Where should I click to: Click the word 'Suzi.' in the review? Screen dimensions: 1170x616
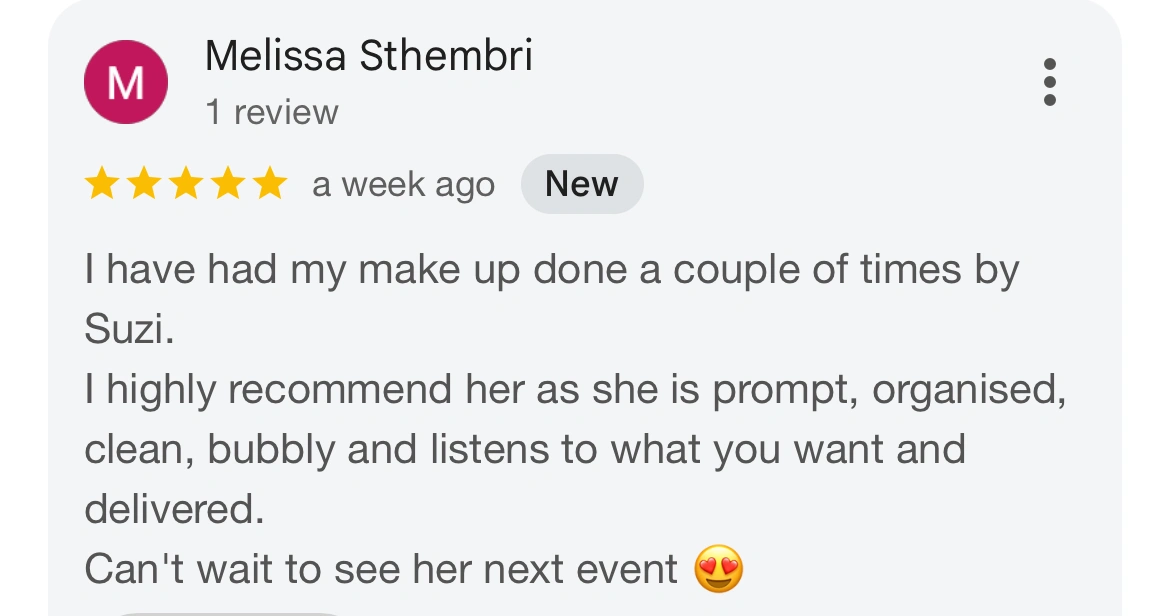coord(129,329)
